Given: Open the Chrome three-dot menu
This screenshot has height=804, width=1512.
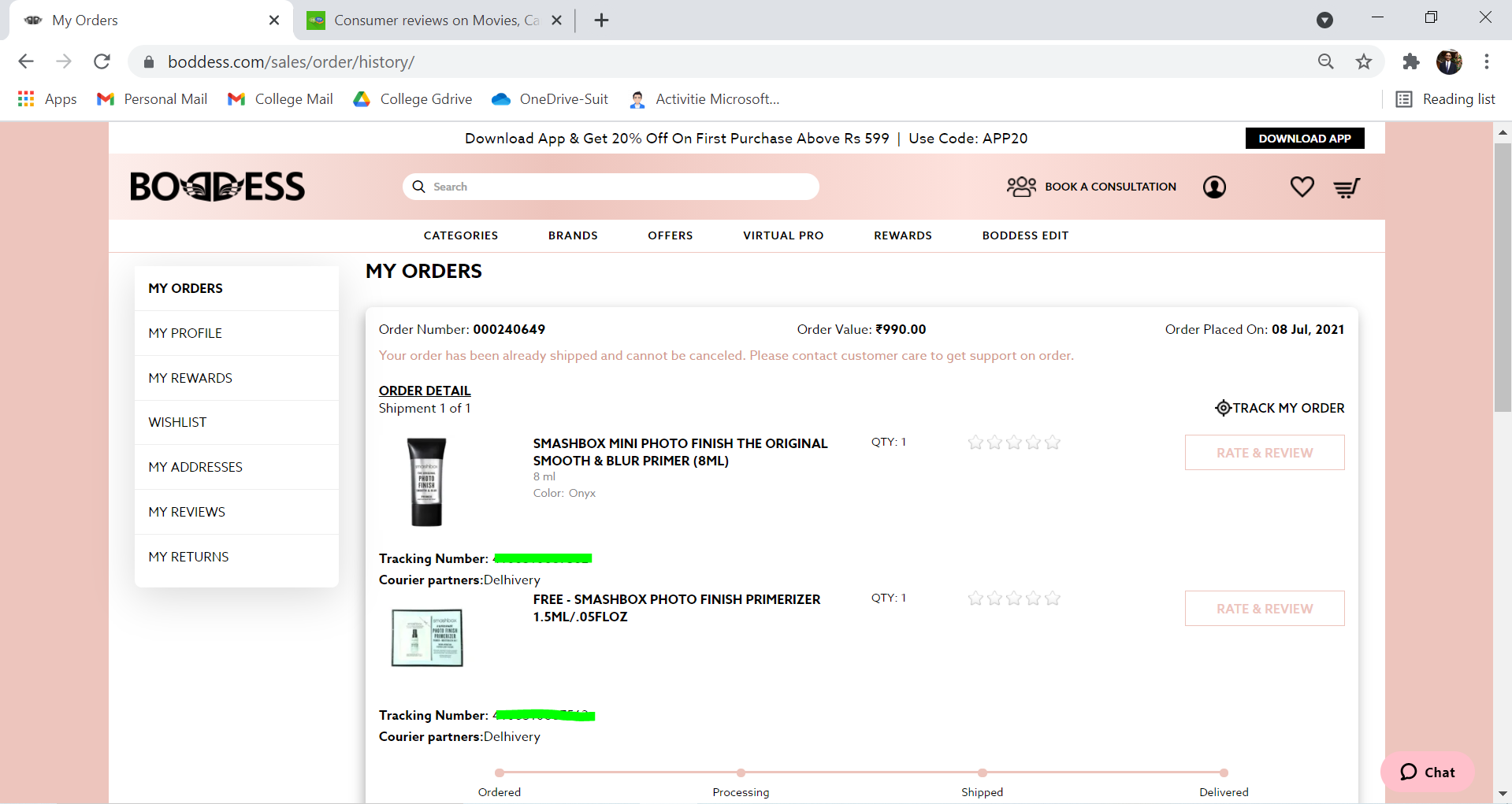Looking at the screenshot, I should 1487,61.
